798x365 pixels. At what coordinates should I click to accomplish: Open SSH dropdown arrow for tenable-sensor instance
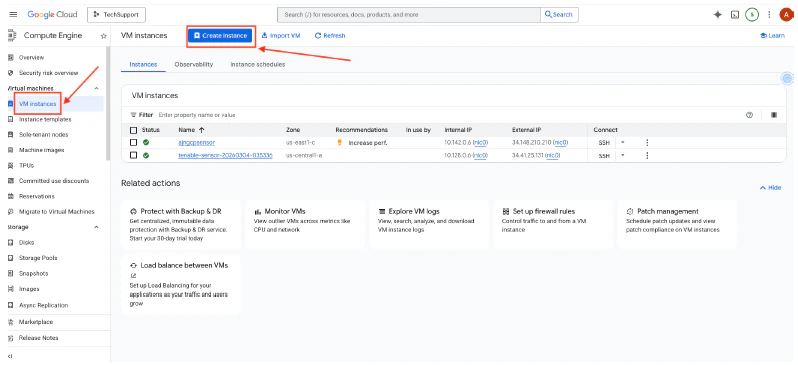(x=623, y=155)
